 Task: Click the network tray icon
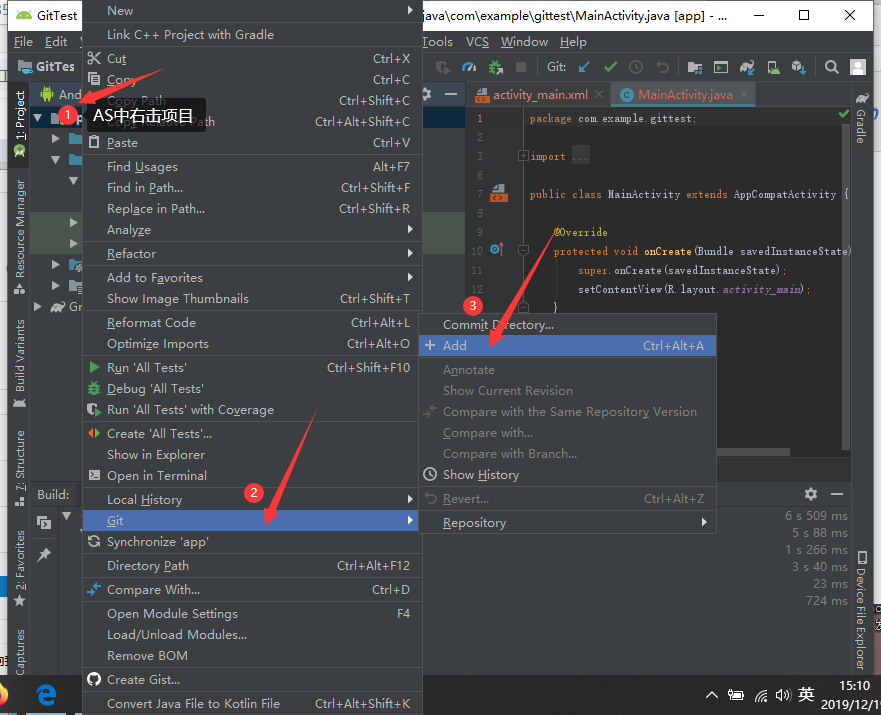click(x=761, y=696)
